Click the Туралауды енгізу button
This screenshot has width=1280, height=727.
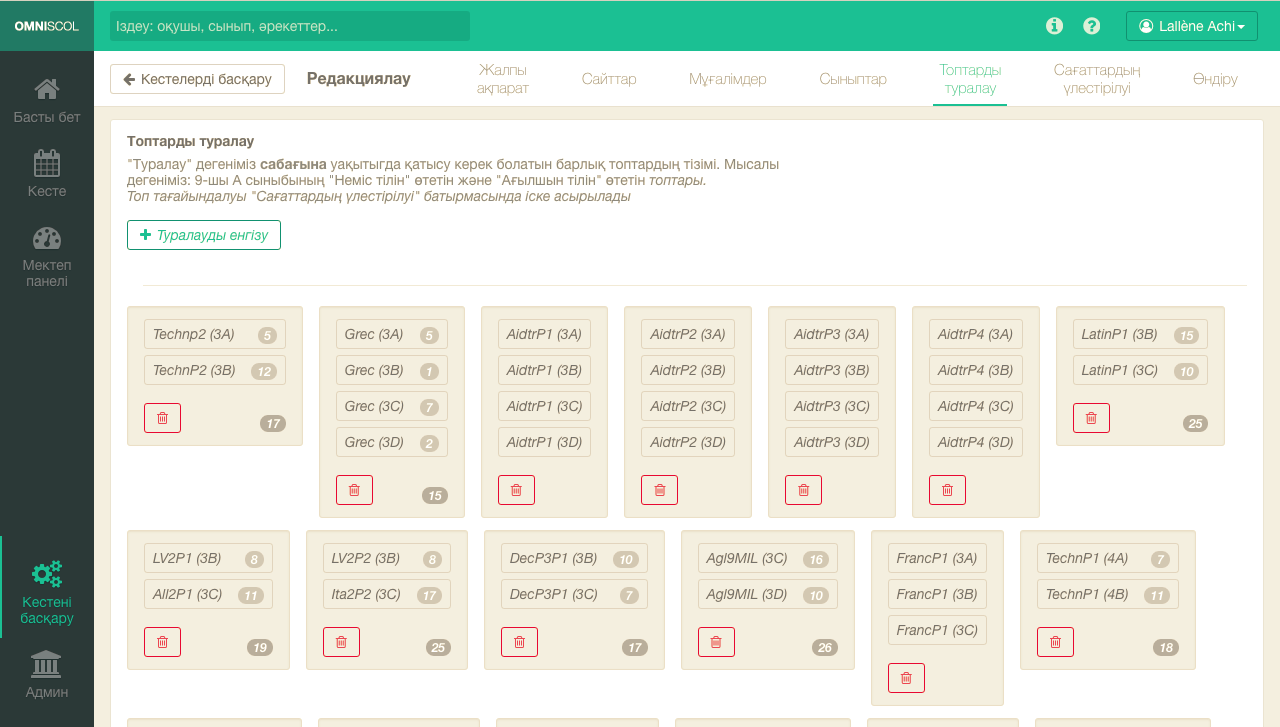pyautogui.click(x=204, y=235)
